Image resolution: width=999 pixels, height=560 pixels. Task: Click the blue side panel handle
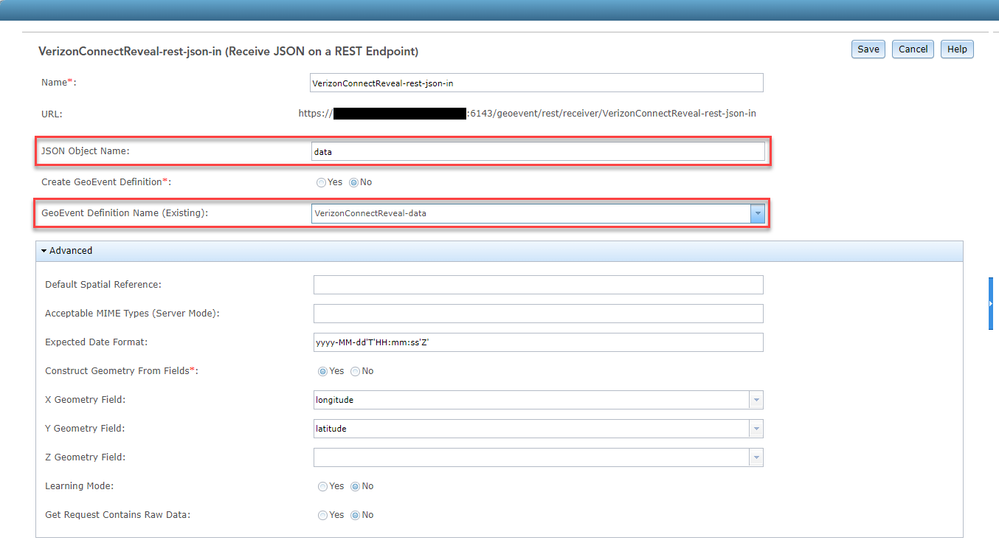991,303
